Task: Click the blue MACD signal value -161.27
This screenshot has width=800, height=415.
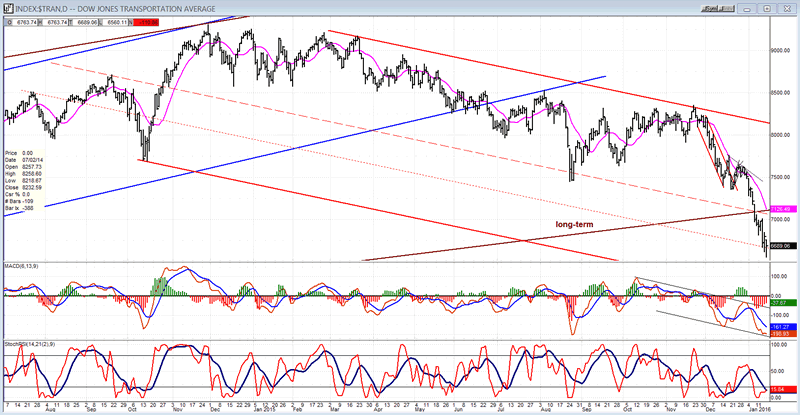Action: click(784, 327)
